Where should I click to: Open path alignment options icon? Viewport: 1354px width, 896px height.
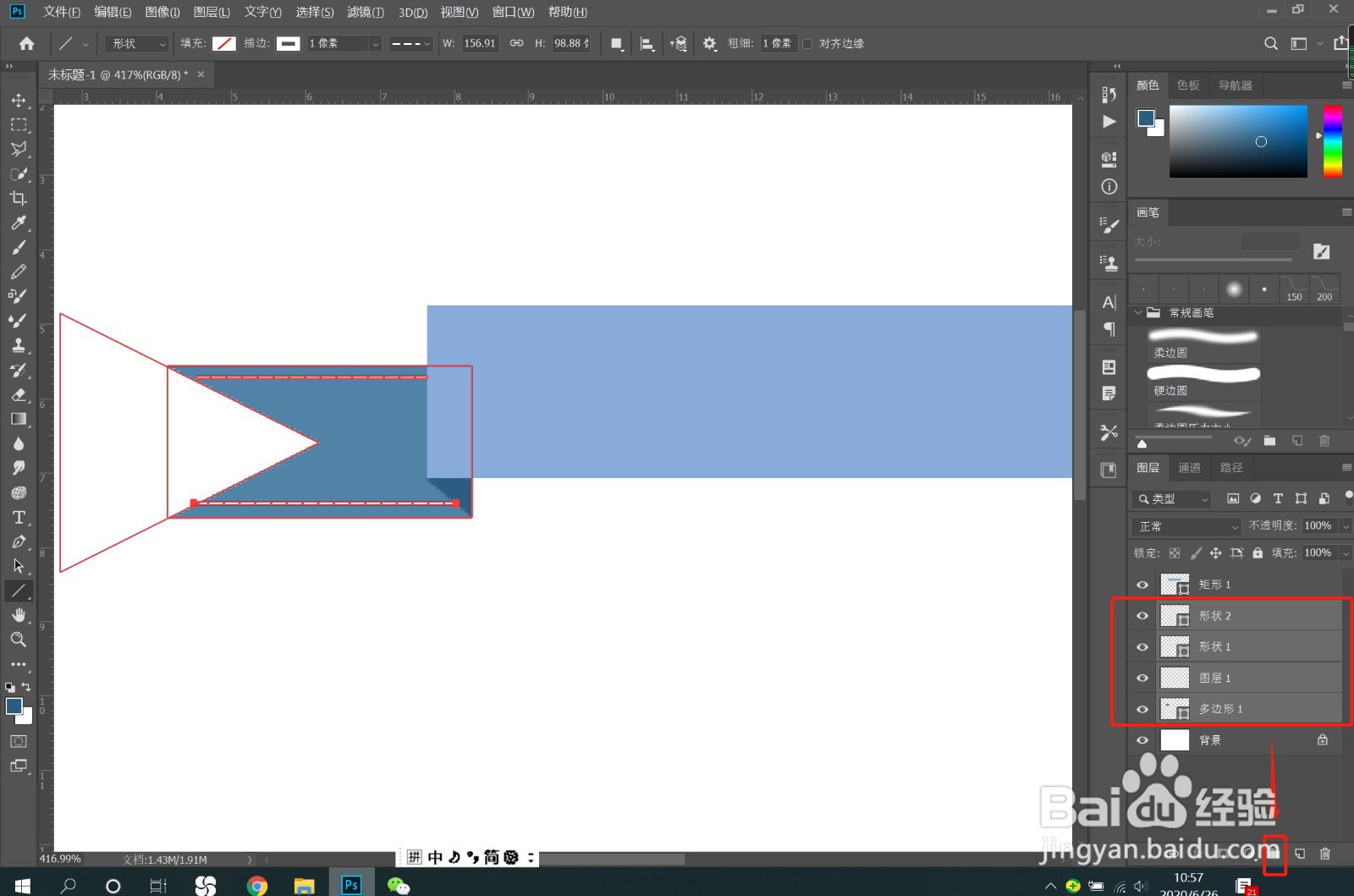[647, 44]
